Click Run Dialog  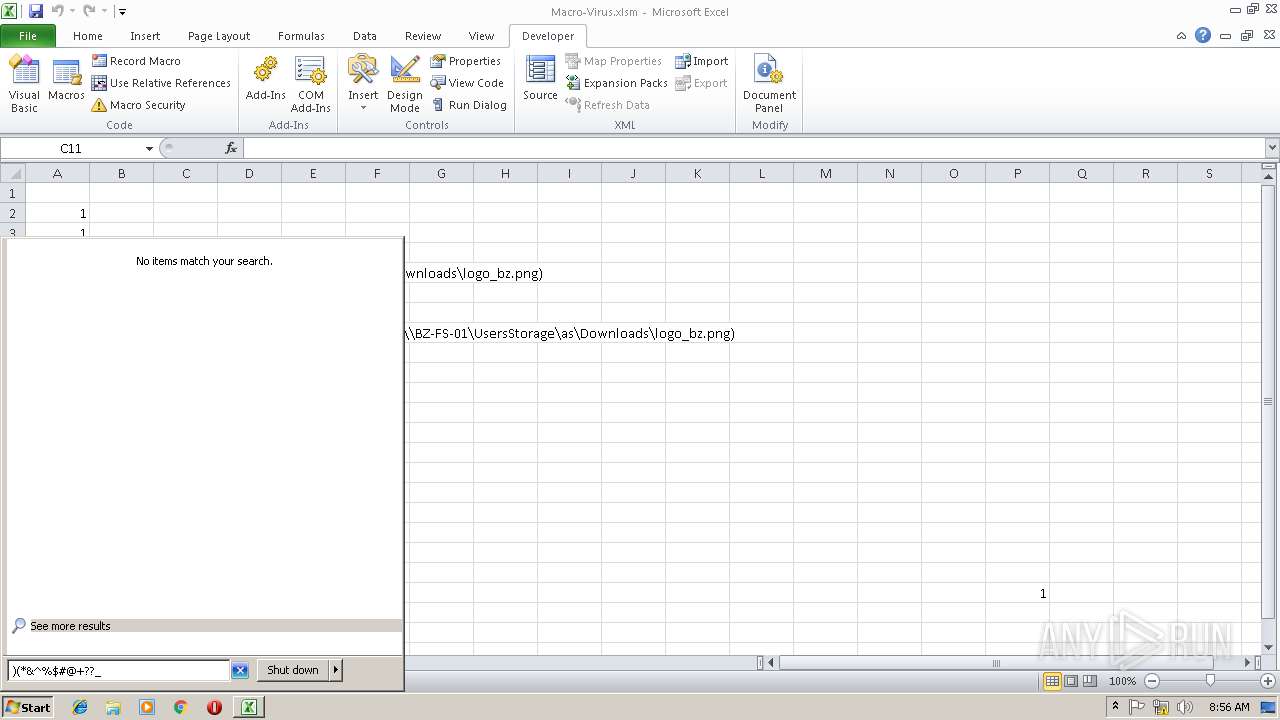pyautogui.click(x=468, y=105)
